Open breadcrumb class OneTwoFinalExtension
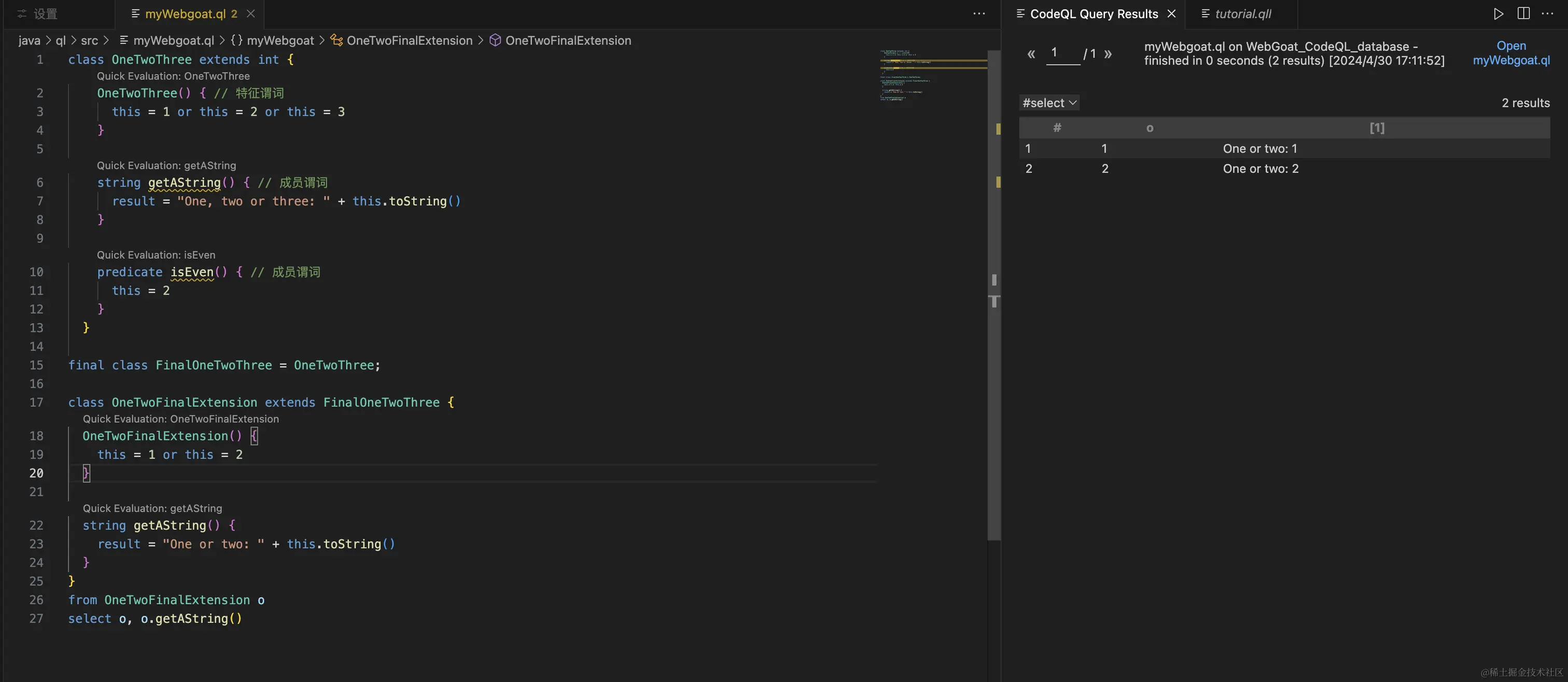 click(x=402, y=40)
